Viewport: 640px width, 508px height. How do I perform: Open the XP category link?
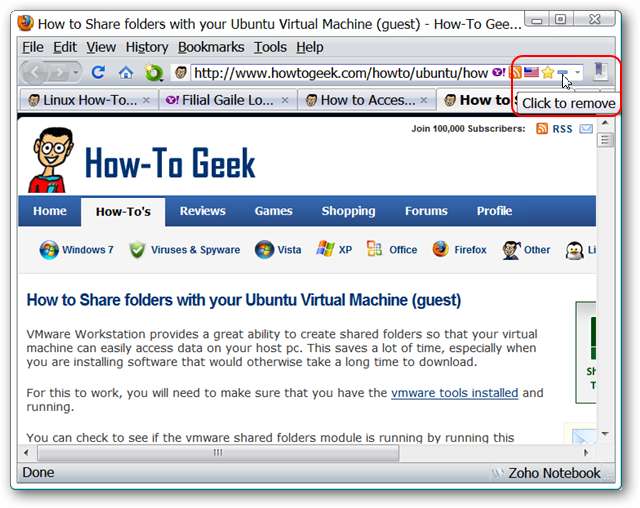[345, 250]
